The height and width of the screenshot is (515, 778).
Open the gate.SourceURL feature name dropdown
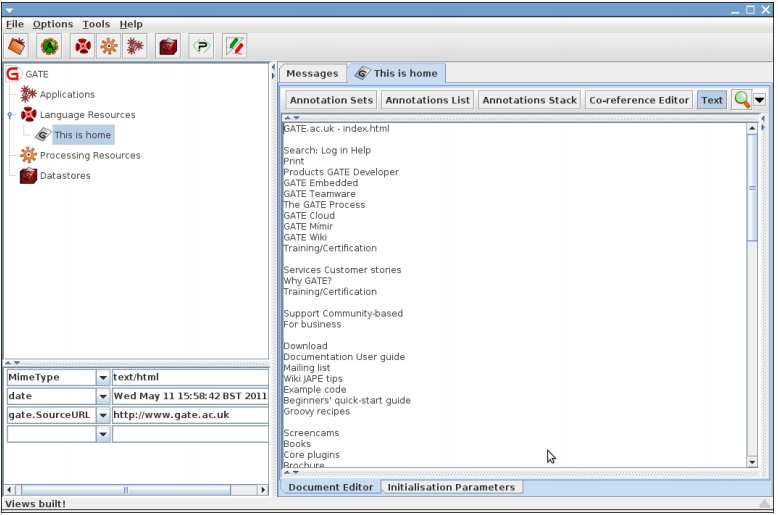(x=102, y=415)
